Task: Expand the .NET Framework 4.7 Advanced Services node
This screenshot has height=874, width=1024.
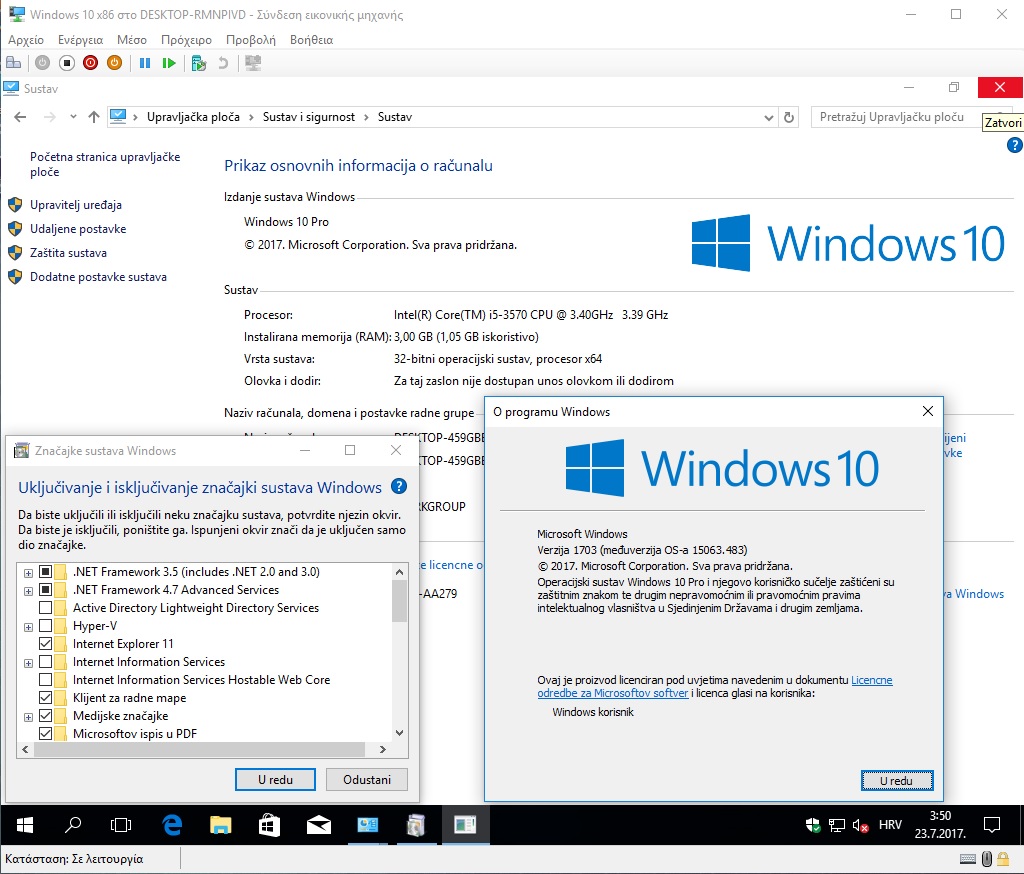Action: point(28,591)
